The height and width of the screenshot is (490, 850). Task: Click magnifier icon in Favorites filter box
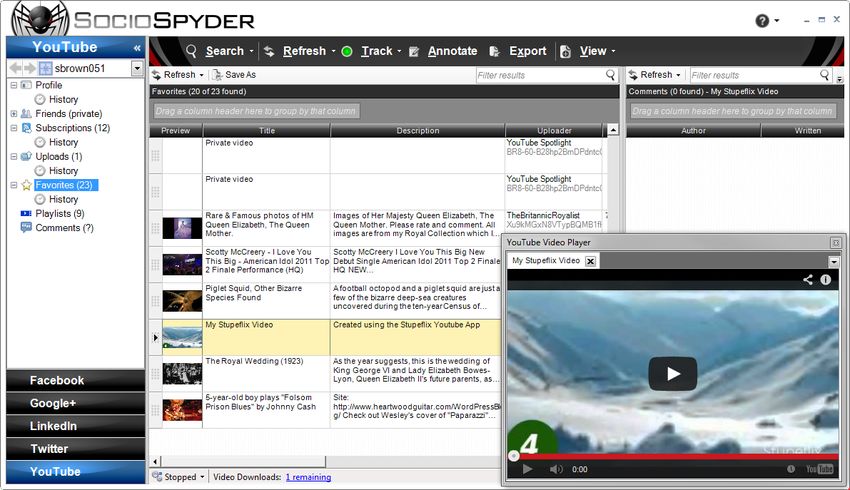[x=610, y=75]
